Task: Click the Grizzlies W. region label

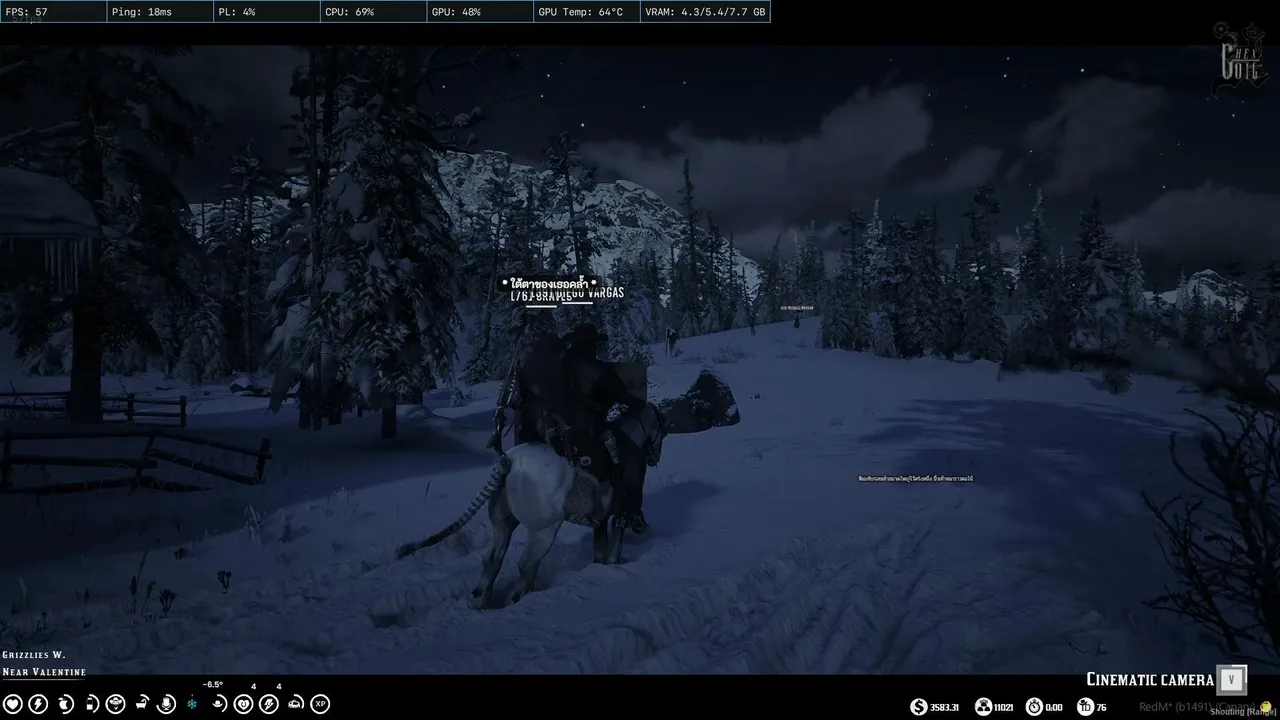Action: 33,655
